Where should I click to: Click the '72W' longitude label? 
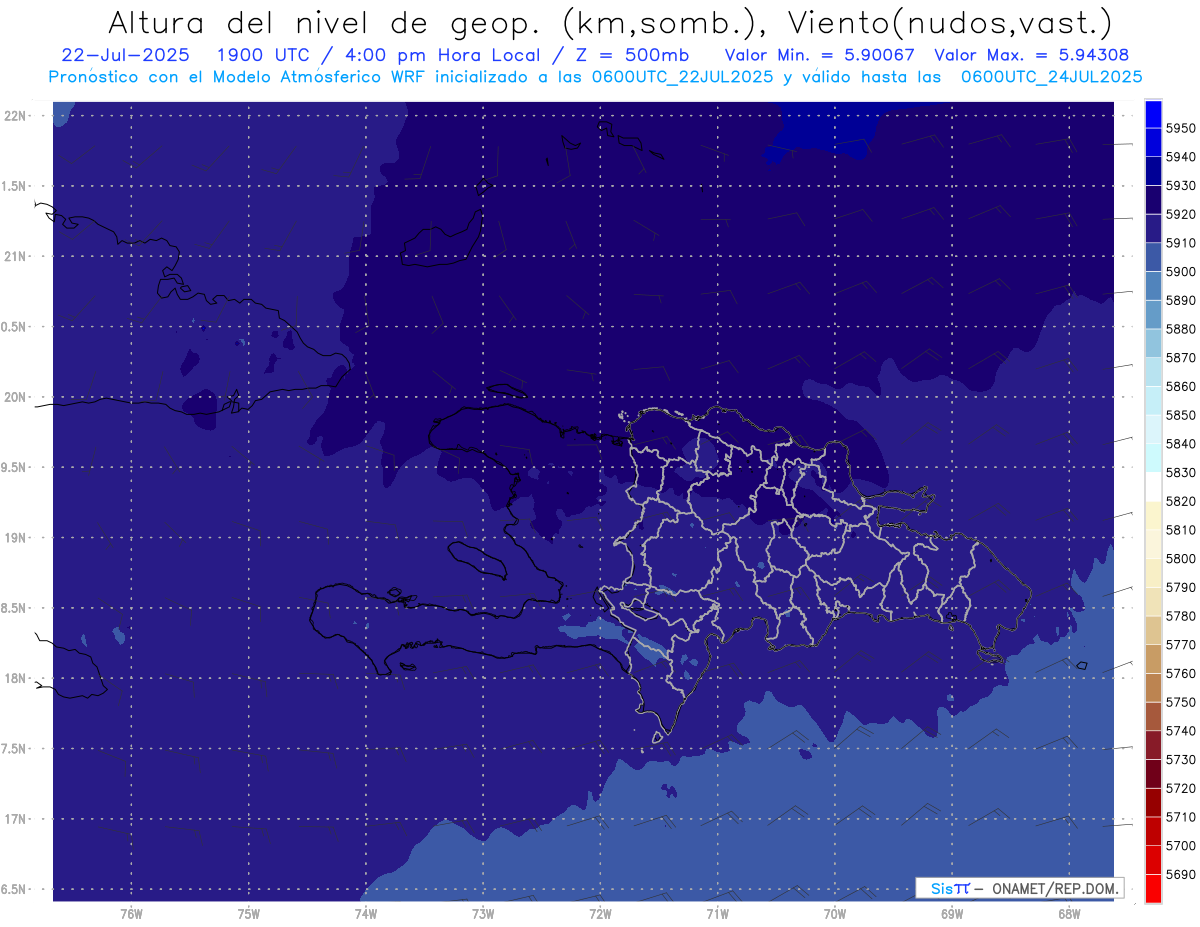[600, 914]
